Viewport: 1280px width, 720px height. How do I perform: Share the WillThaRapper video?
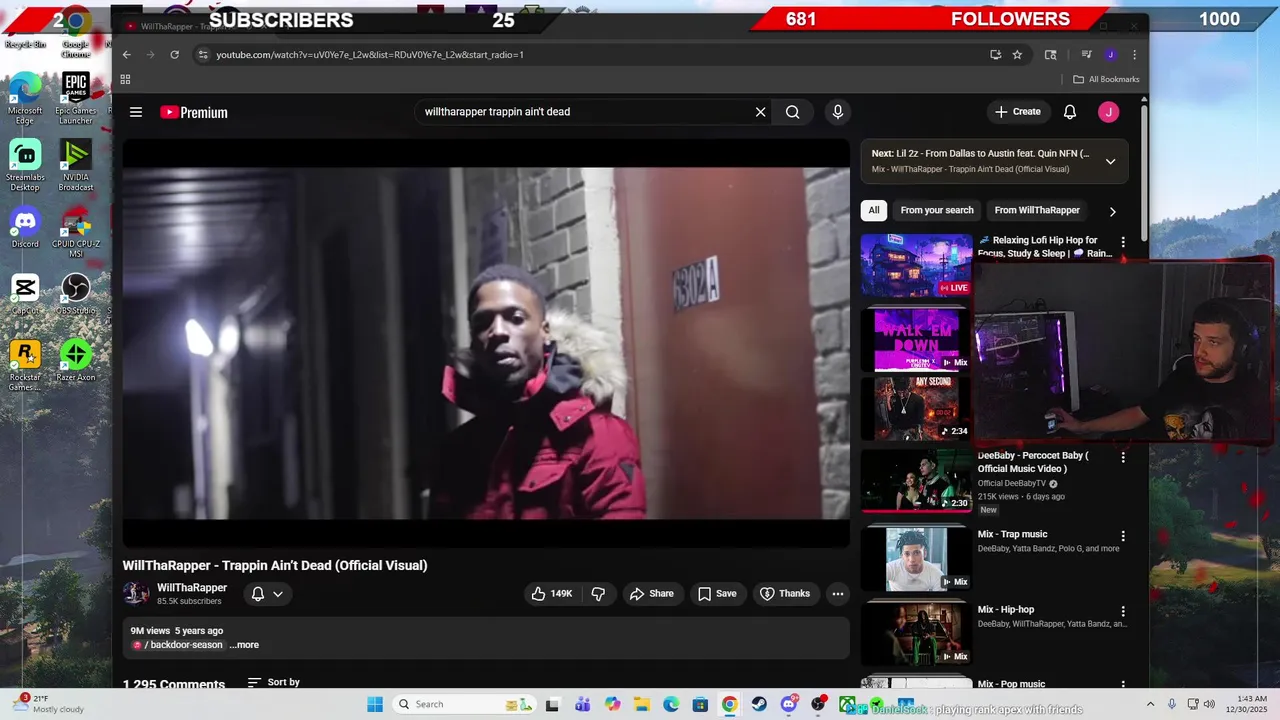(651, 594)
